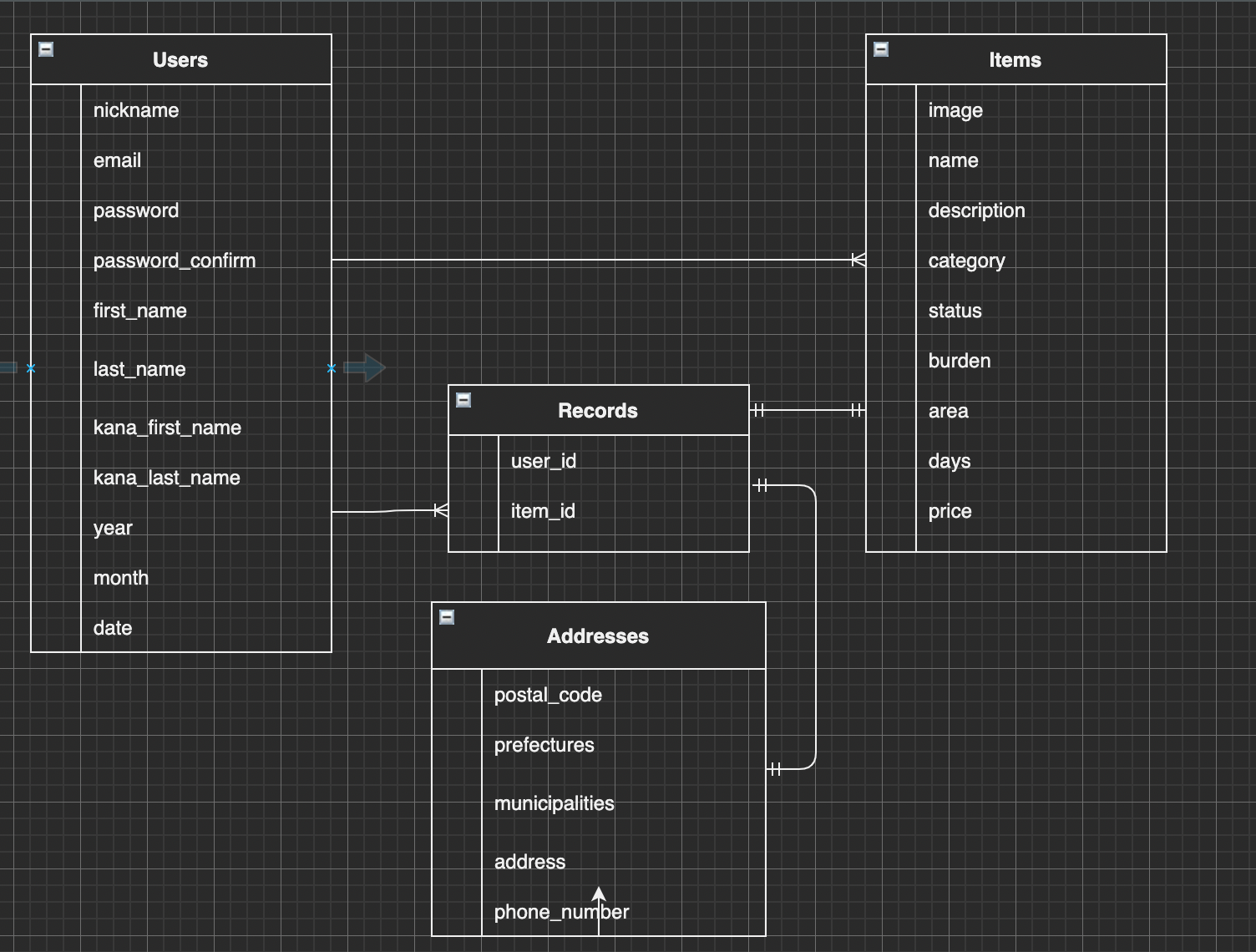The image size is (1256, 952).
Task: Click the blue connection point right of last_name
Action: point(332,368)
